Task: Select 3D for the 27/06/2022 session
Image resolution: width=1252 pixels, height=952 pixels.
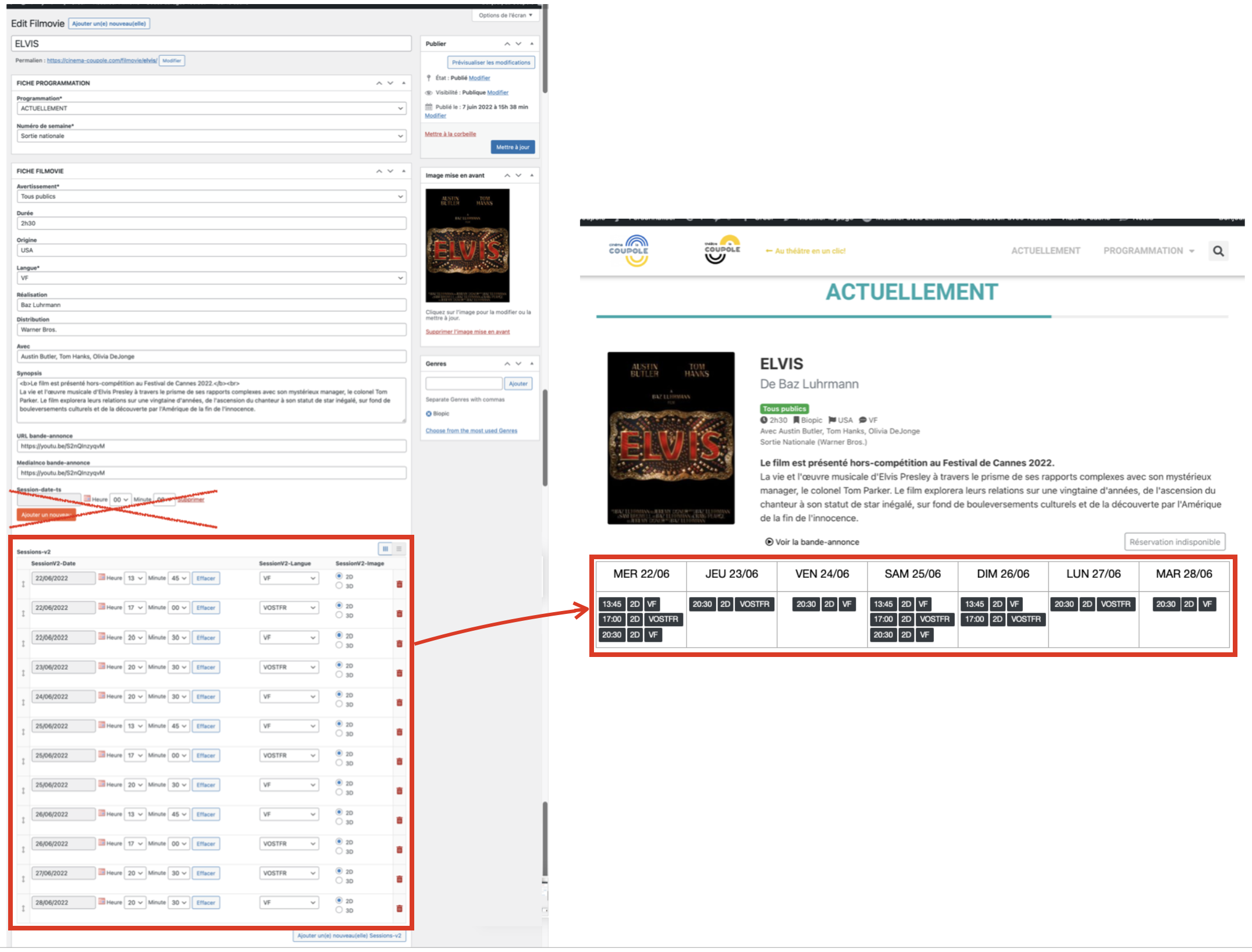Action: (339, 881)
